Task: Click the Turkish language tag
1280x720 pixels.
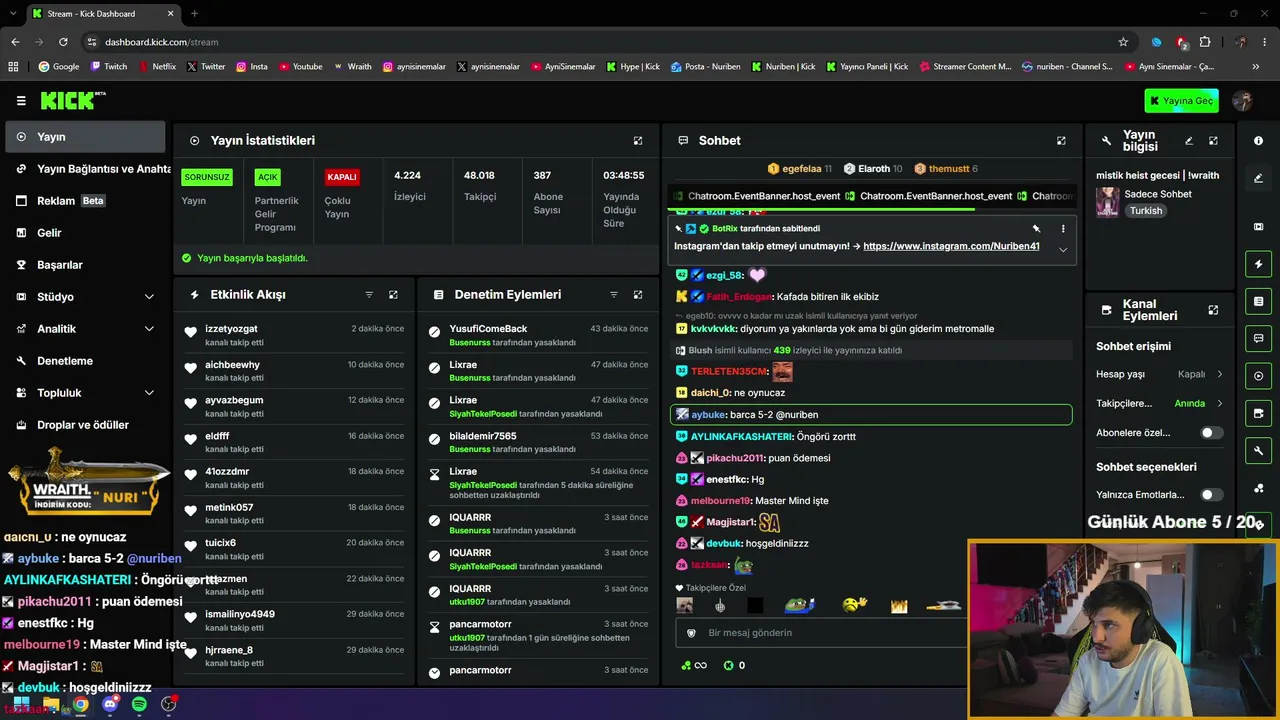Action: click(x=1146, y=211)
